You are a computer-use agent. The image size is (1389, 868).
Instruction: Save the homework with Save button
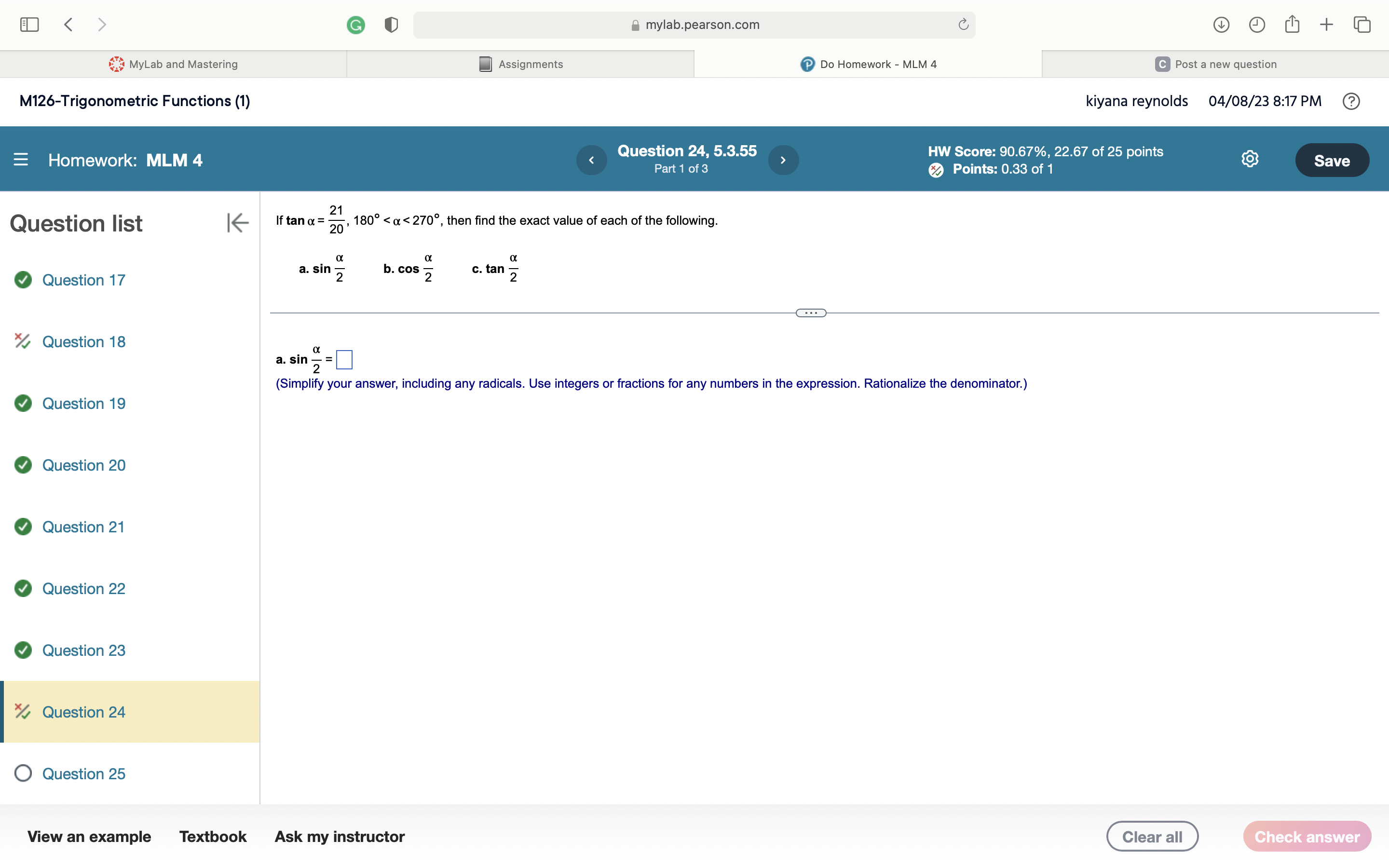click(1332, 160)
